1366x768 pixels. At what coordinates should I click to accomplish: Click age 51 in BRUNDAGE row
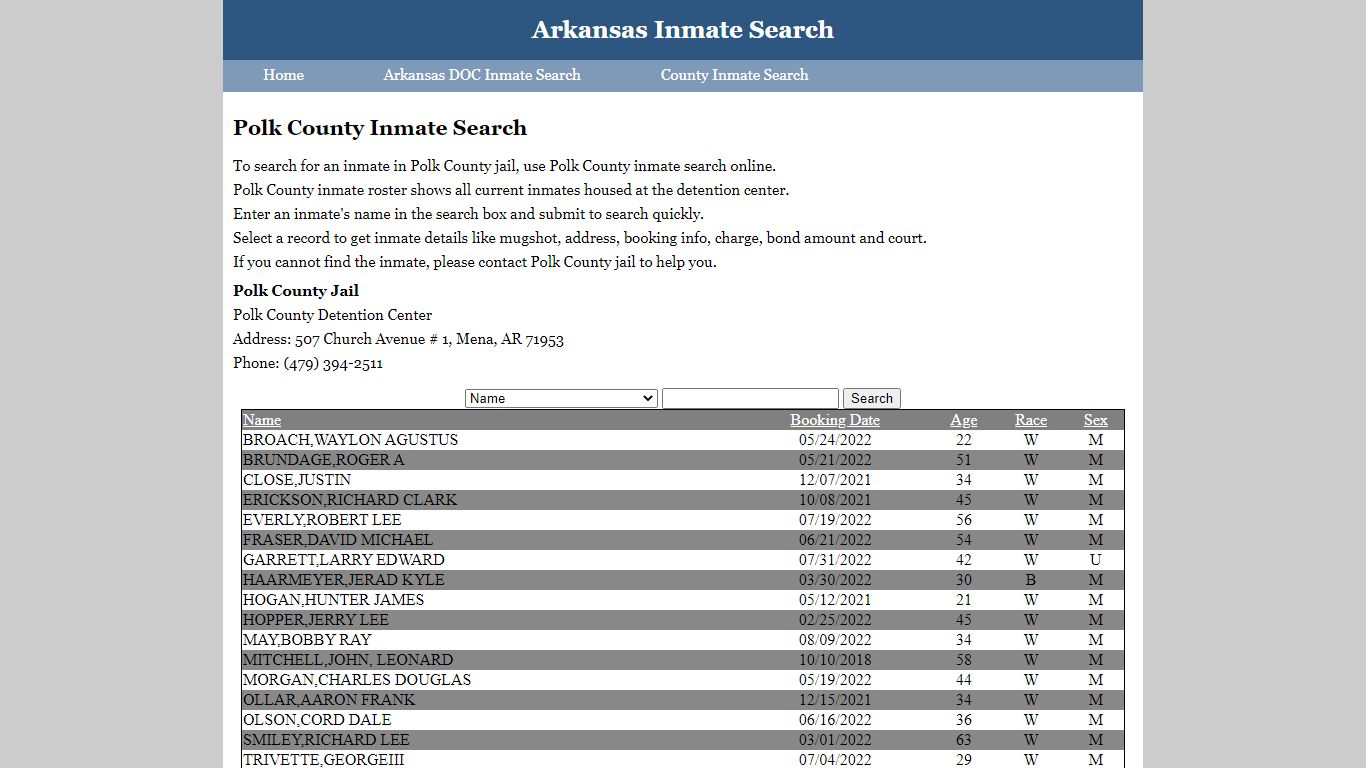(x=964, y=460)
